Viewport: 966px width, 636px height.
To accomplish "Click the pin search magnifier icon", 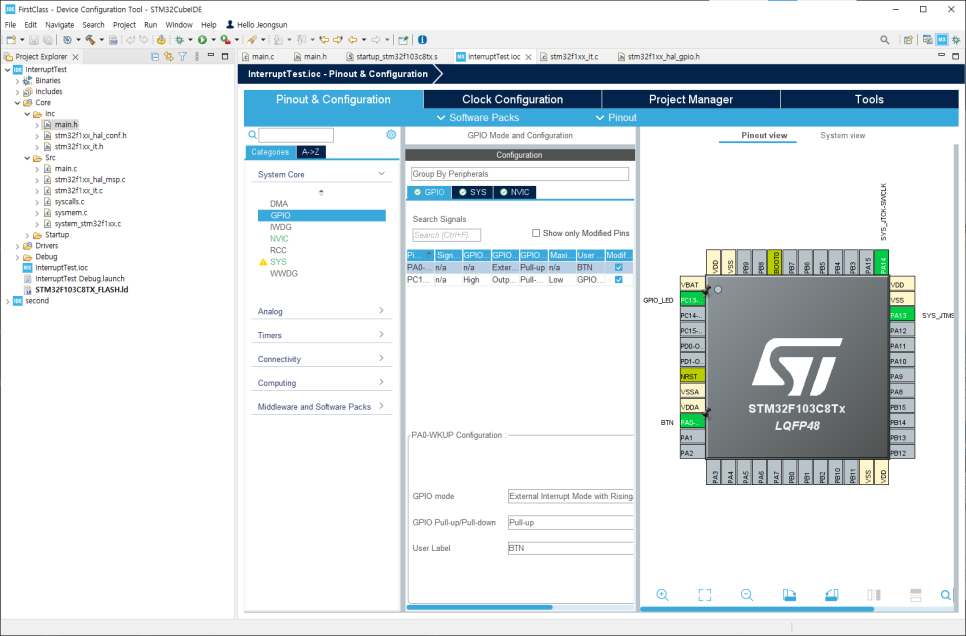I will tap(946, 595).
